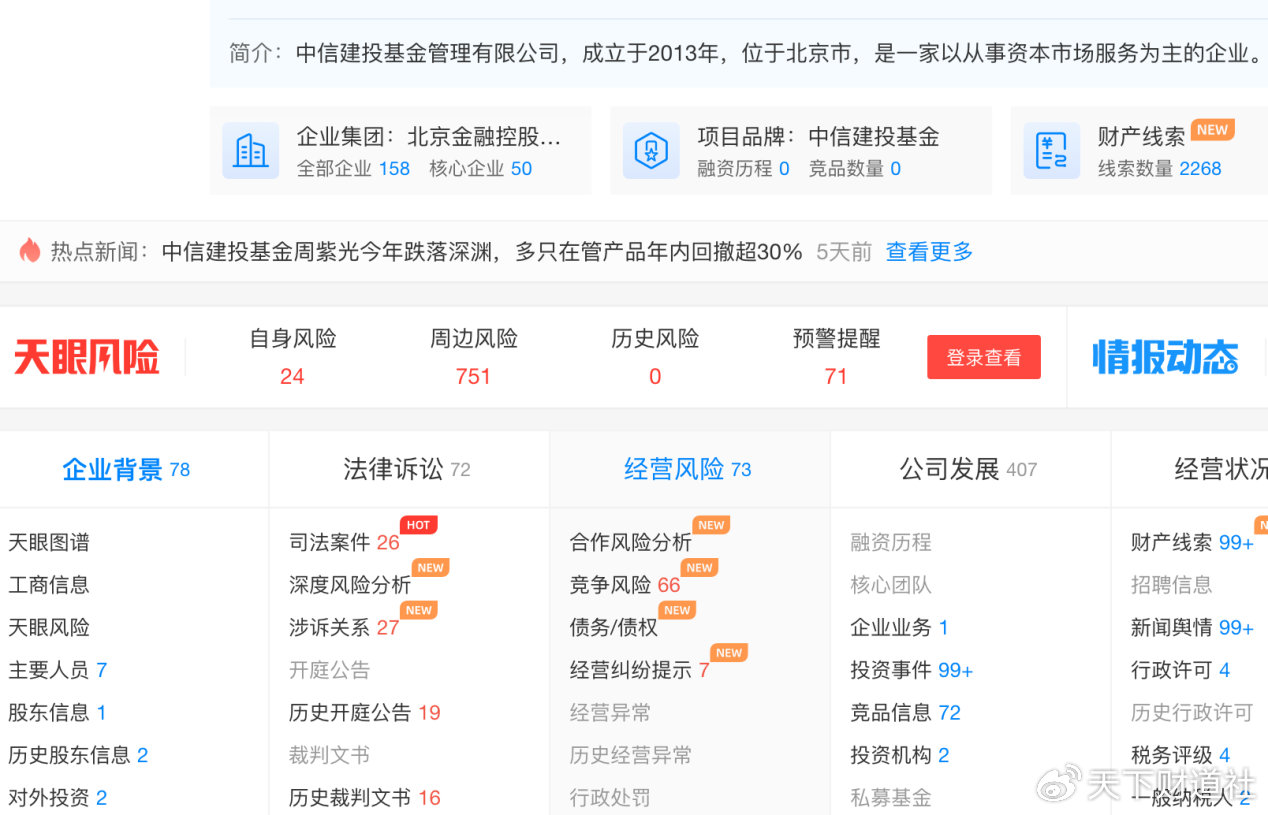Open 核心企业 50 link
This screenshot has width=1268, height=815.
click(481, 168)
